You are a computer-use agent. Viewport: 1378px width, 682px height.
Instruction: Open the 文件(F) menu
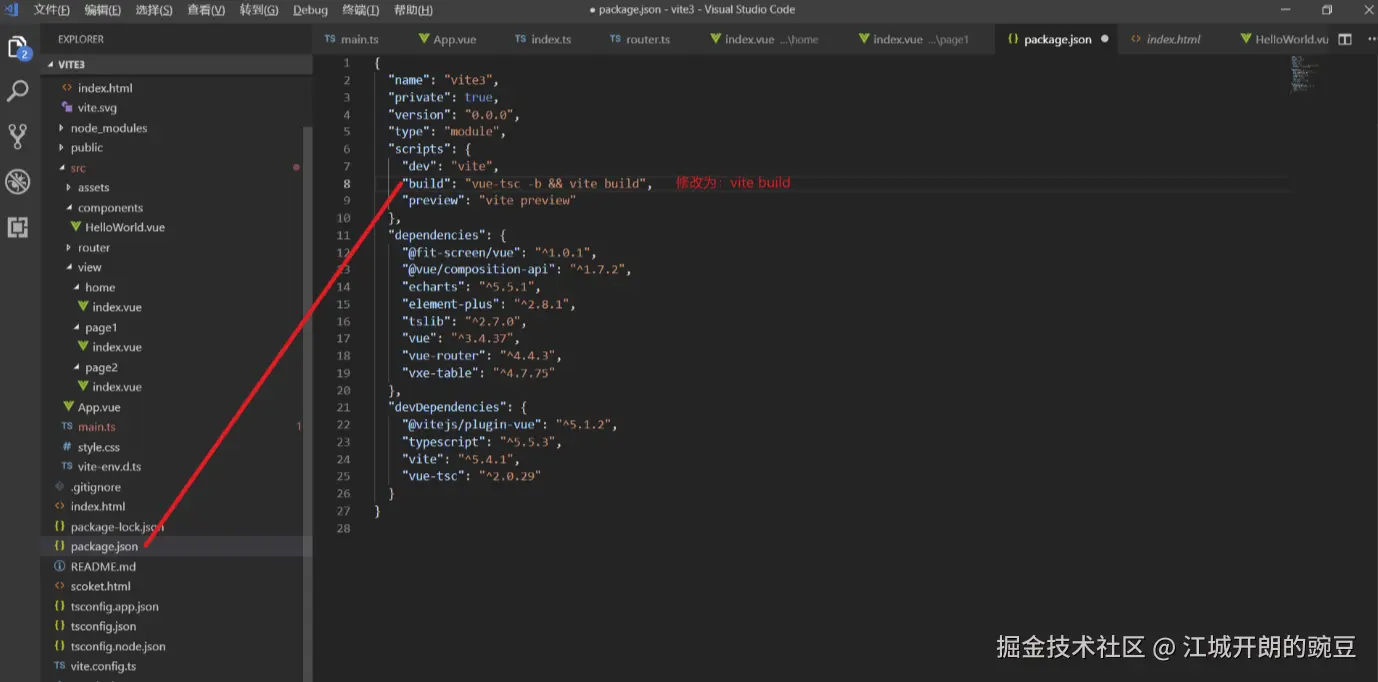click(52, 10)
